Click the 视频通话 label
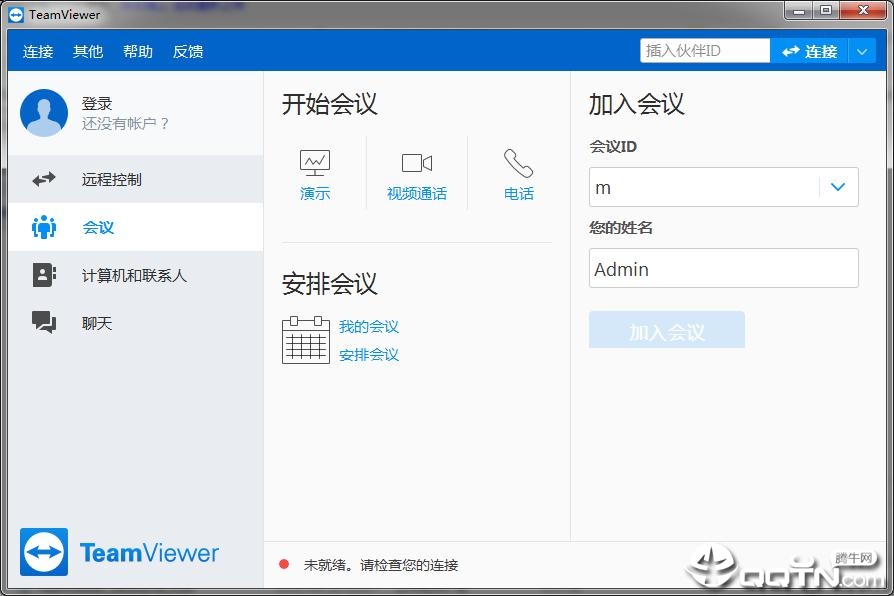The height and width of the screenshot is (596, 894). click(417, 194)
